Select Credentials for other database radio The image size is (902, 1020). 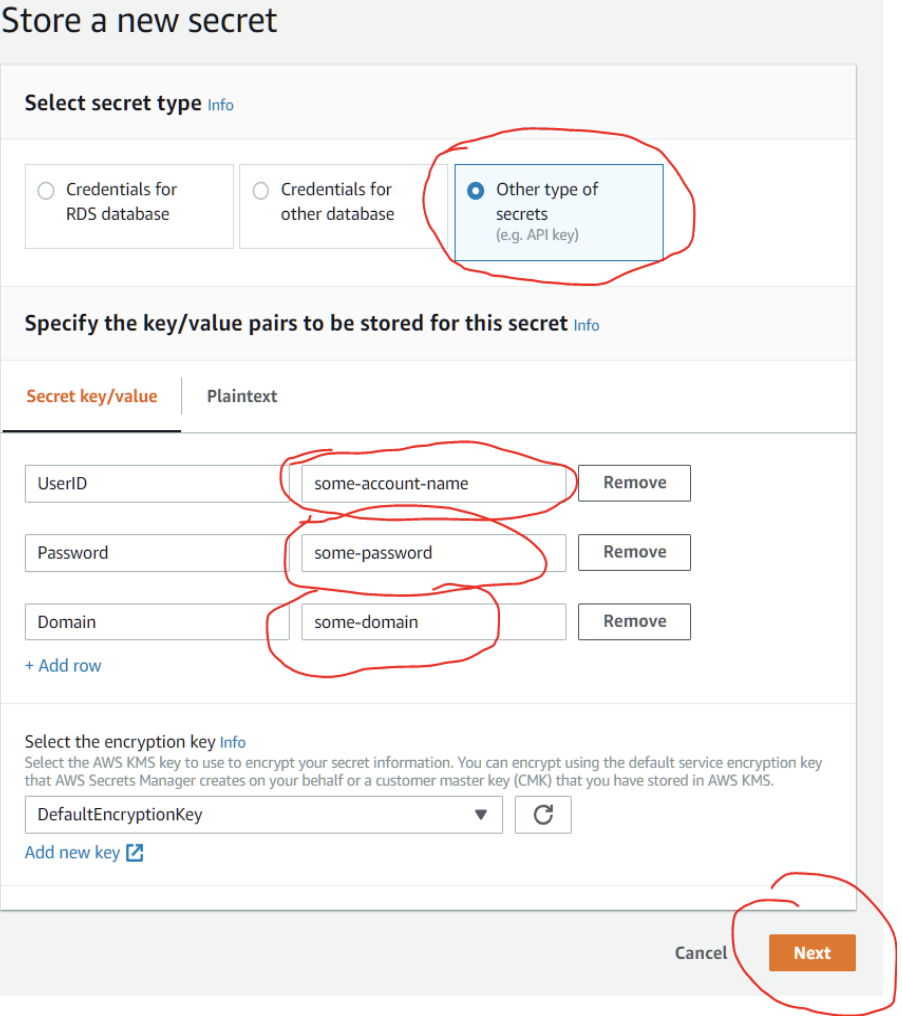(261, 191)
